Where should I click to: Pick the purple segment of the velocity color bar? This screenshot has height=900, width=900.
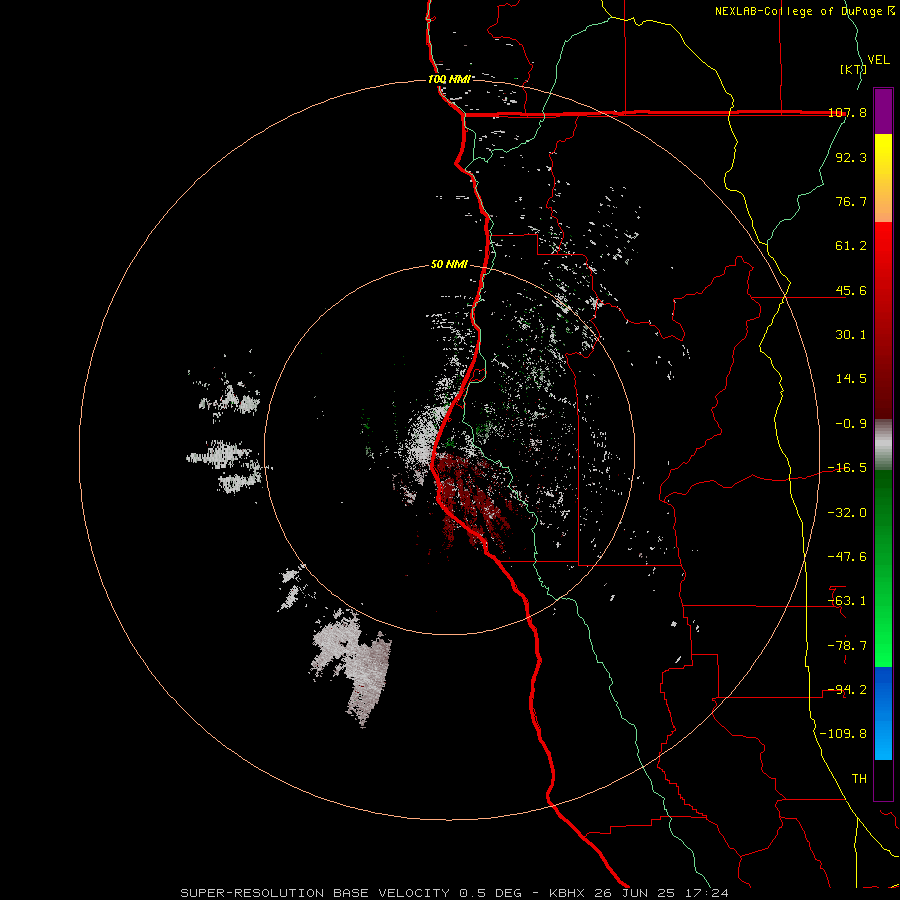tap(883, 111)
